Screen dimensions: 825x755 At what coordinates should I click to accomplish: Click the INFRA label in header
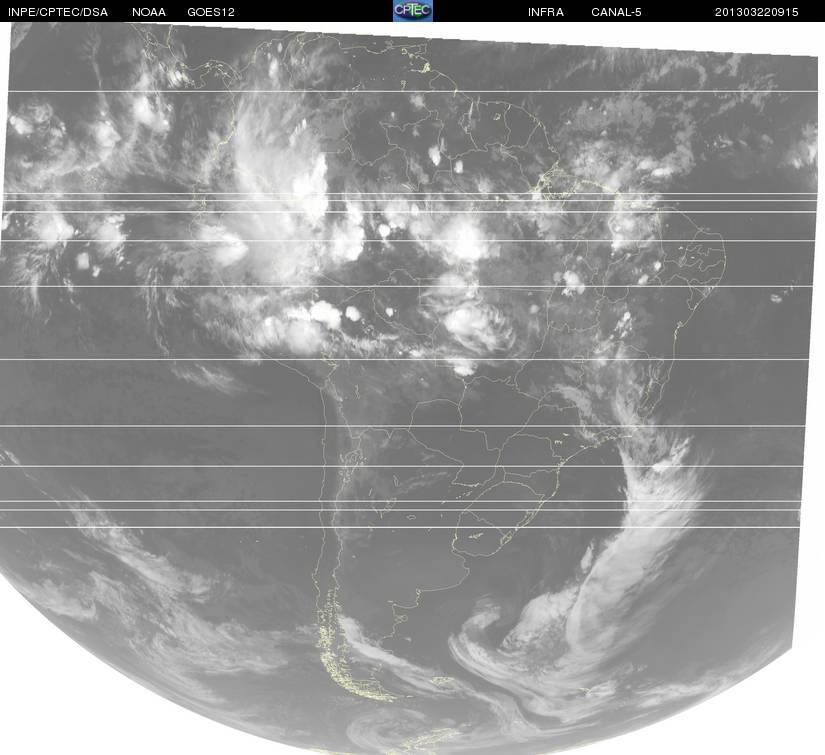pos(546,12)
